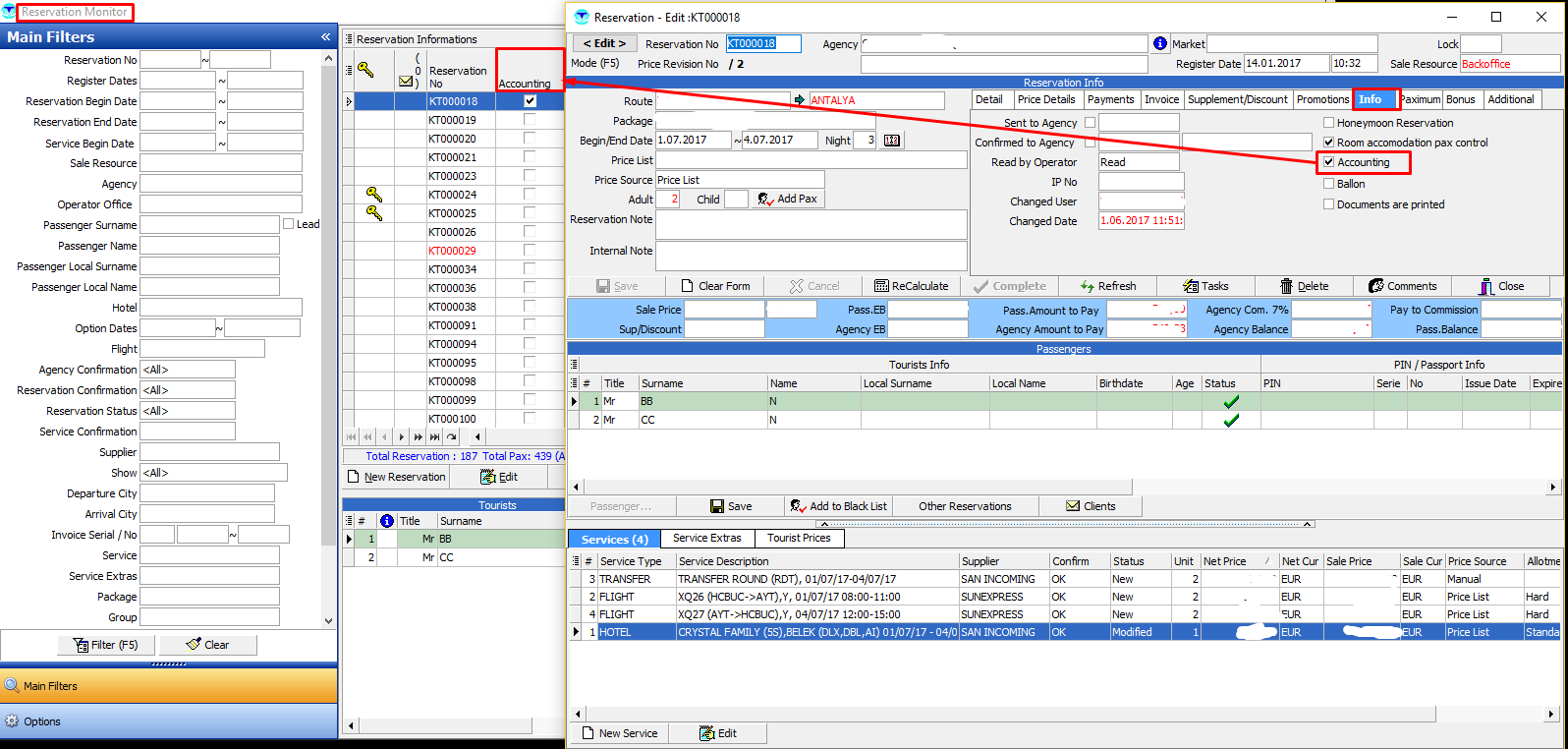This screenshot has width=1568, height=749.
Task: Click Add to Black List icon
Action: click(798, 506)
